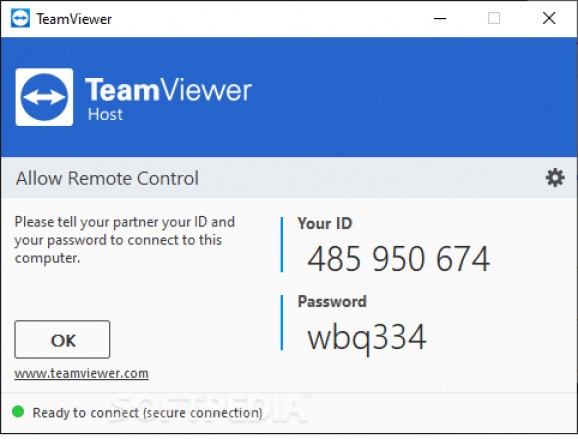Click the small TeamViewer title bar icon
The image size is (578, 439).
point(20,18)
